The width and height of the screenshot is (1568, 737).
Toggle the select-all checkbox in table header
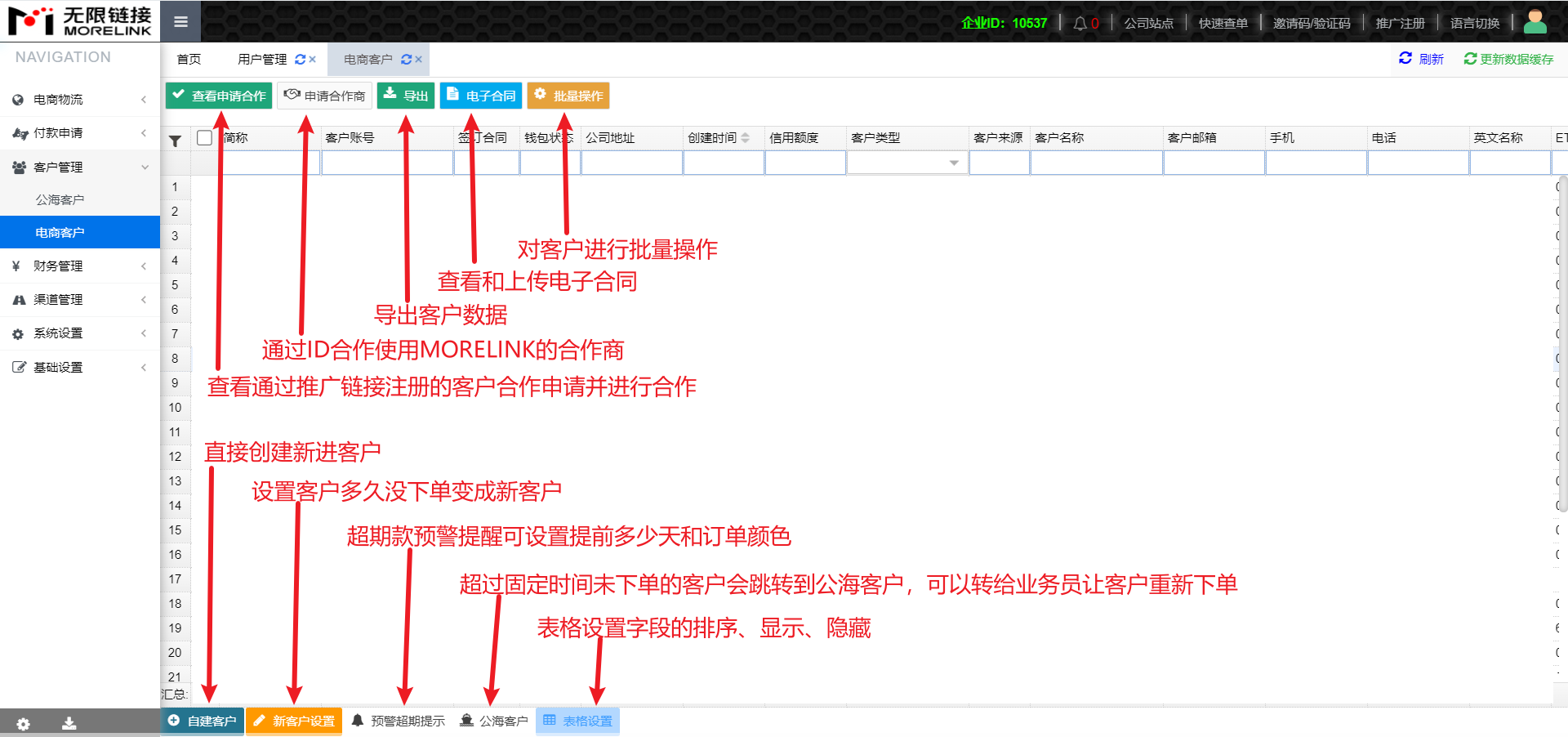(205, 138)
